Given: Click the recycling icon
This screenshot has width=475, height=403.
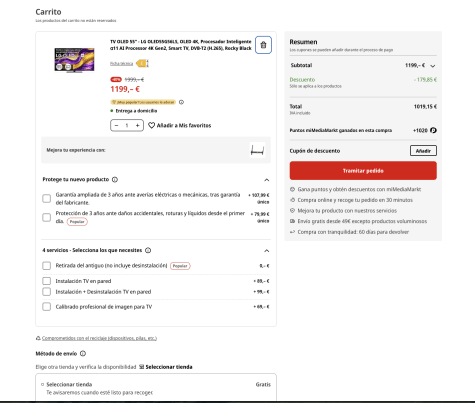Looking at the screenshot, I should 38,338.
